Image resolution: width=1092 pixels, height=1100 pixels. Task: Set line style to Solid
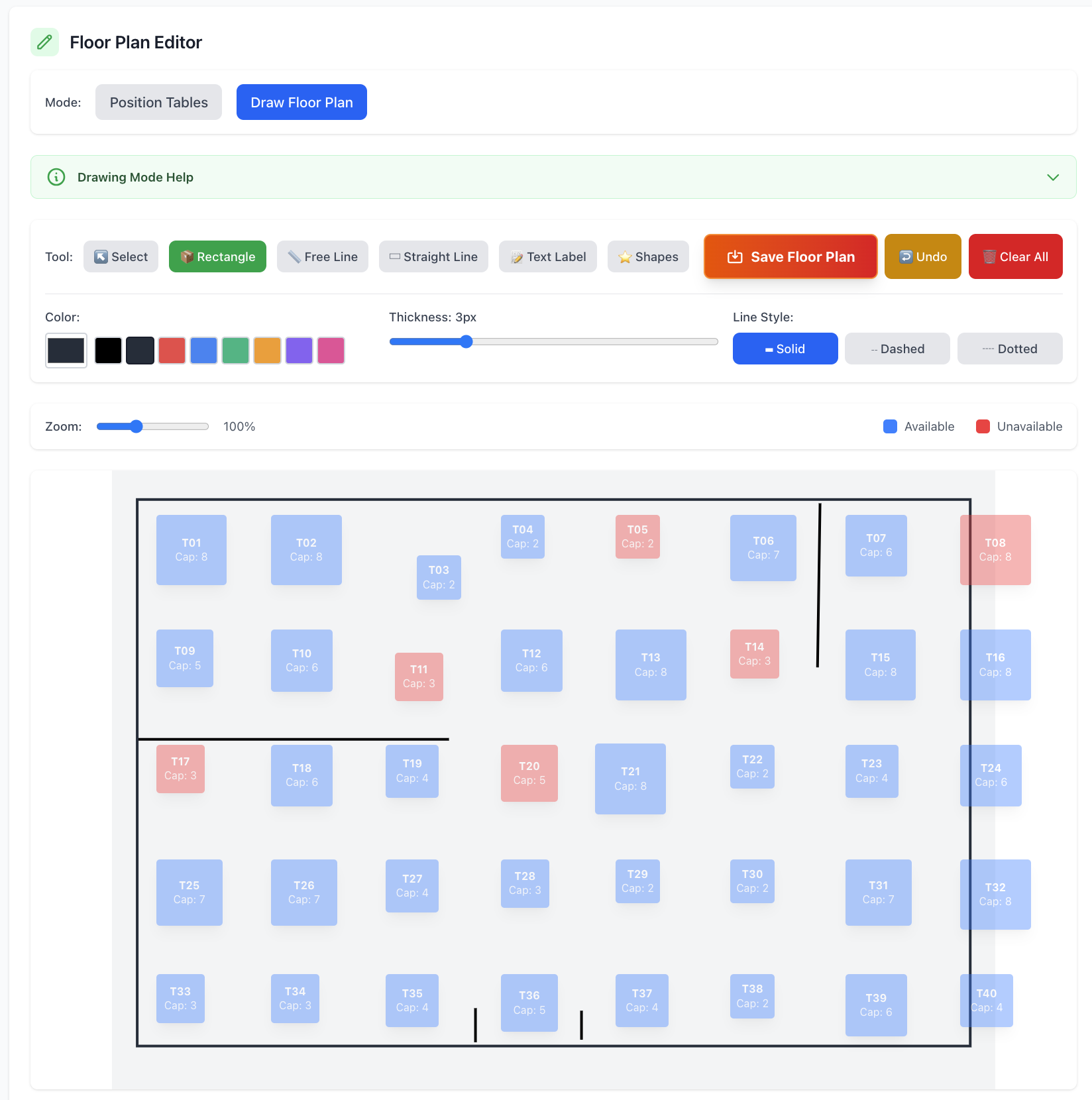[x=785, y=349]
